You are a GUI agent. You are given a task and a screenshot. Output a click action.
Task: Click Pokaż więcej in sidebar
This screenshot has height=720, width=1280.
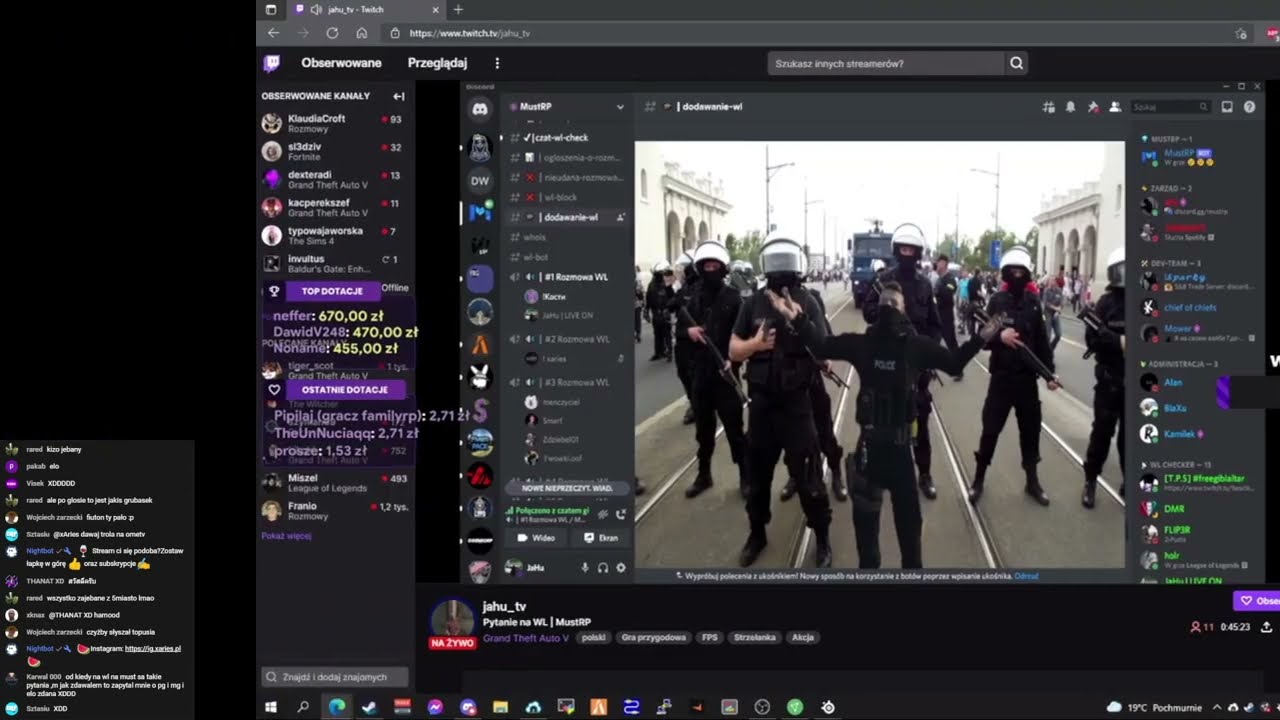click(x=286, y=536)
